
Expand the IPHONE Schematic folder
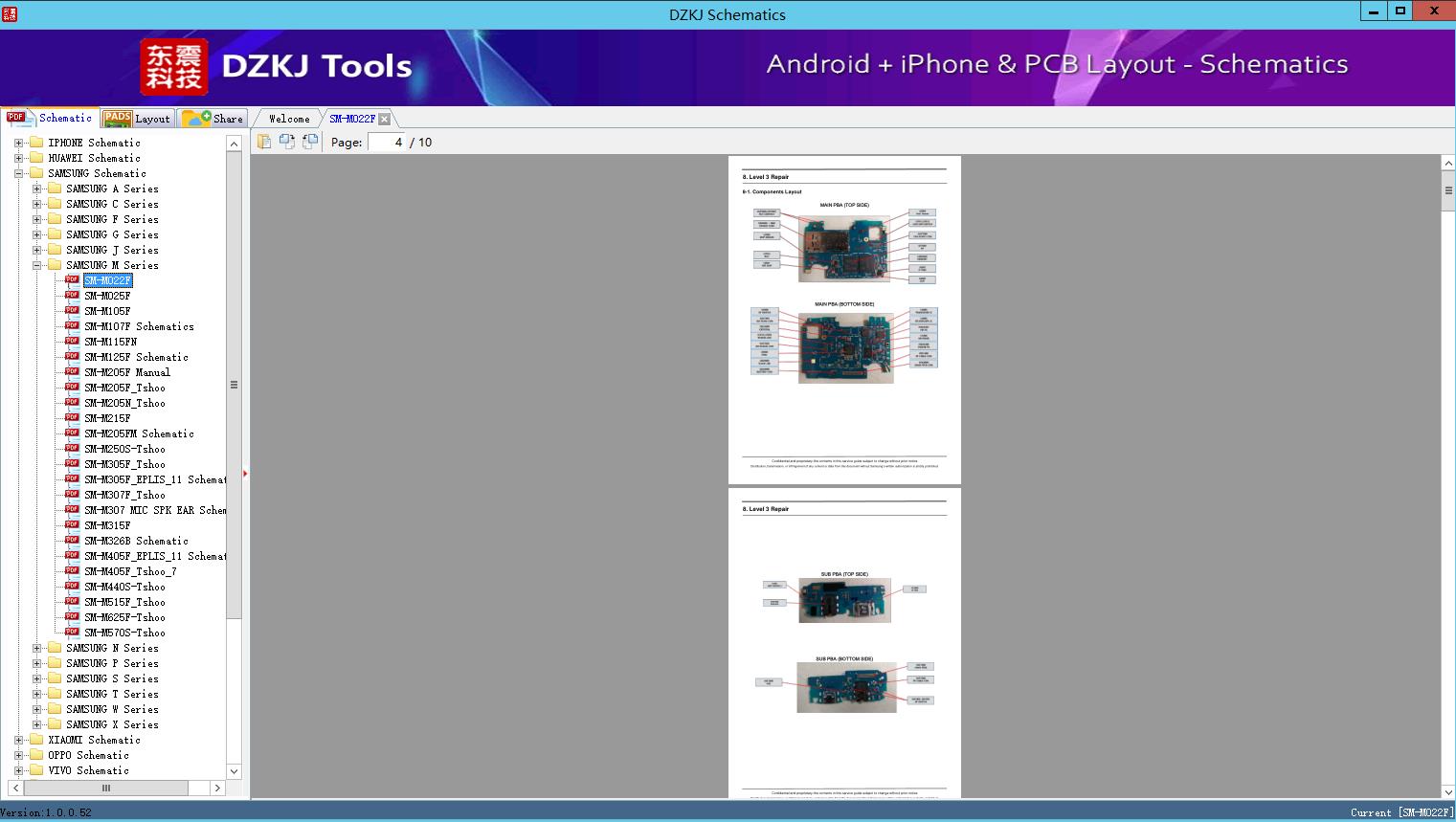[18, 143]
